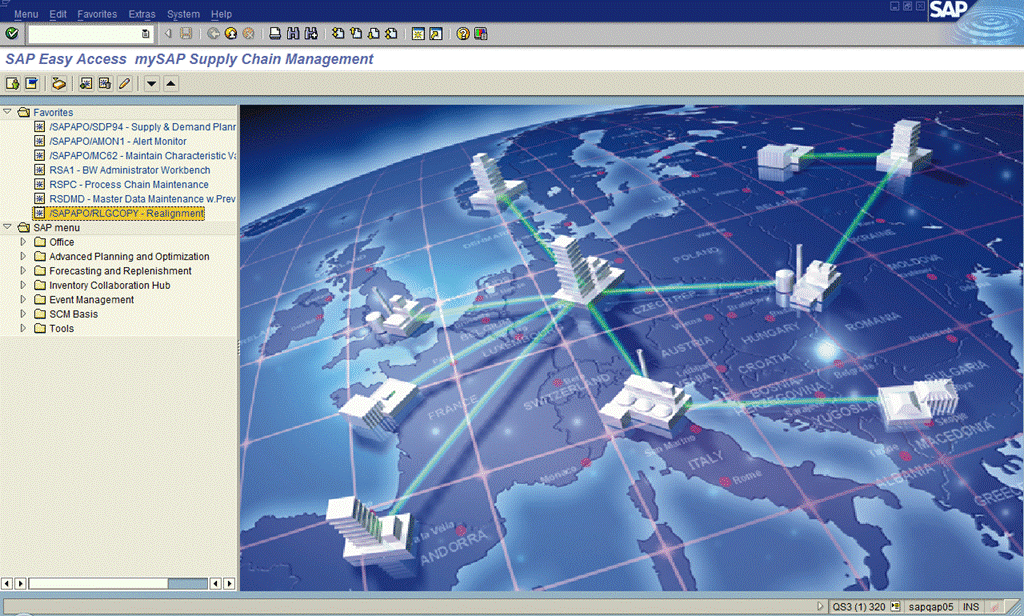The height and width of the screenshot is (616, 1024).
Task: Click the tree scrollbar leftmost arrow
Action: [x=7, y=583]
